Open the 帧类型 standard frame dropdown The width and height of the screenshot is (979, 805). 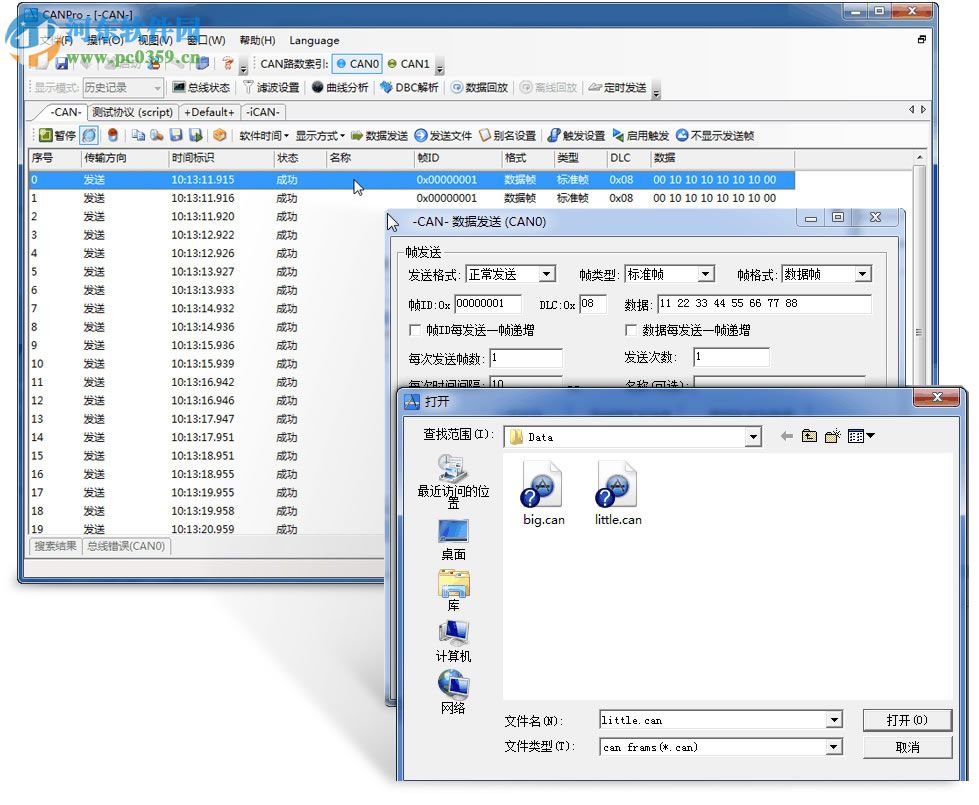click(703, 274)
